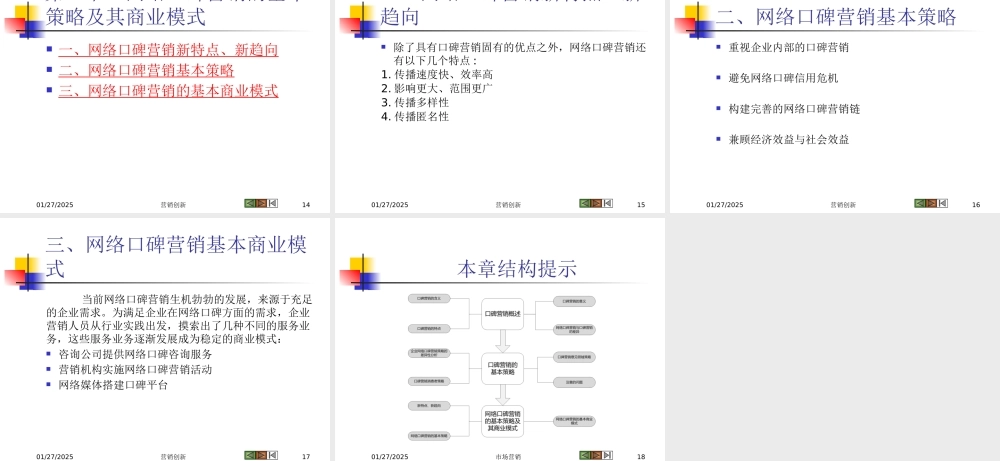1000x461 pixels.
Task: Click the 口碑营销的基本策略 box in the diagram
Action: [x=503, y=369]
